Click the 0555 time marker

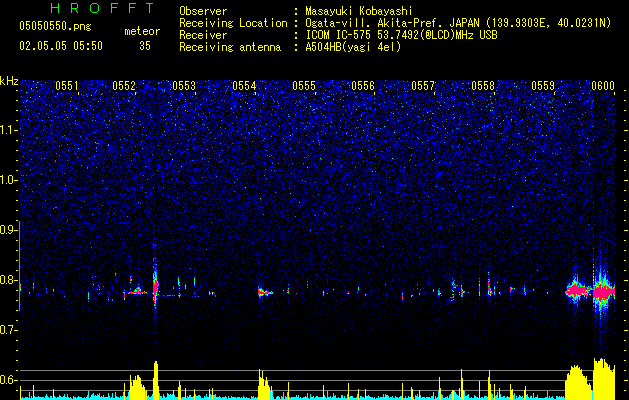304,86
